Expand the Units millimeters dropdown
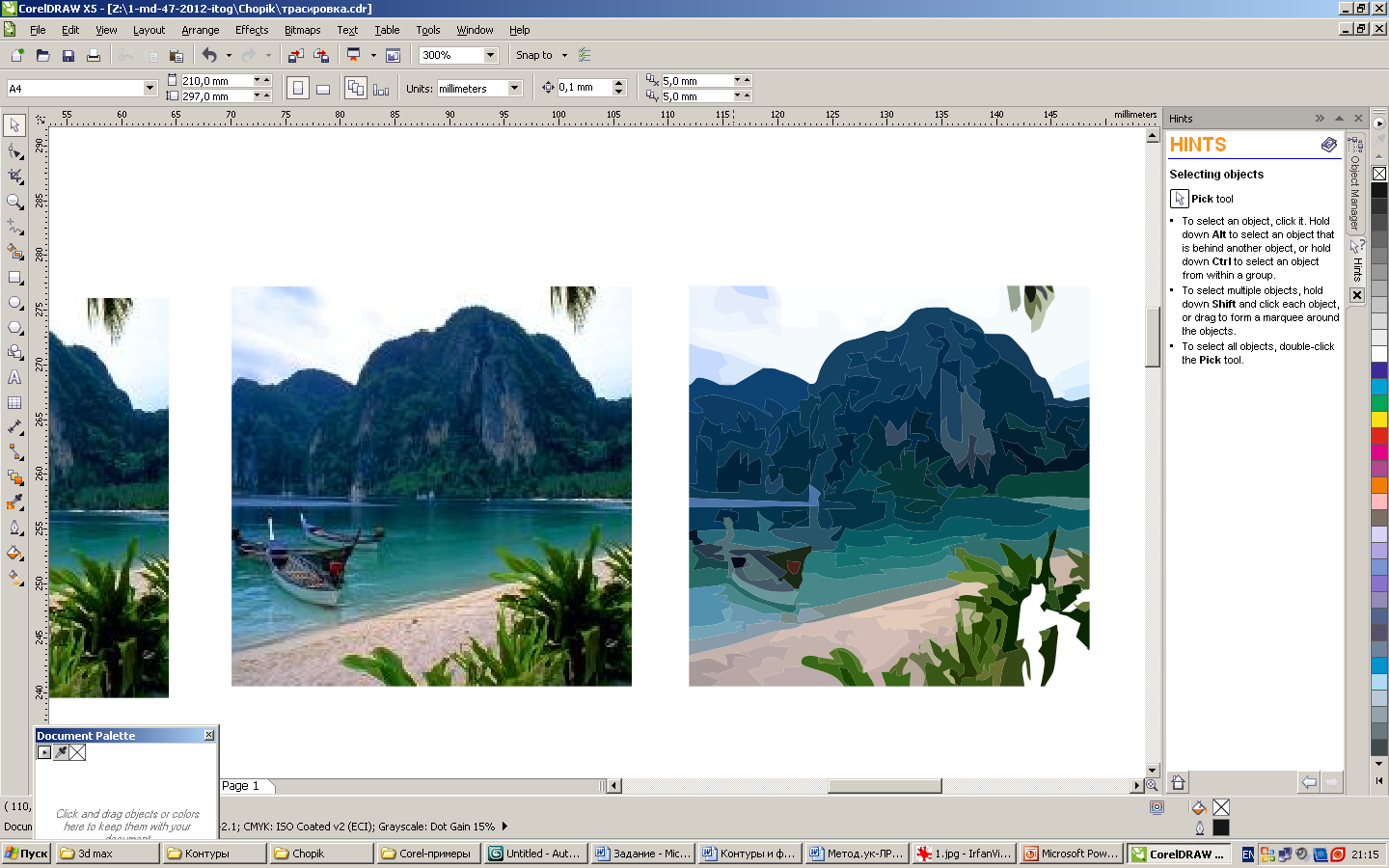The image size is (1389, 868). 514,88
